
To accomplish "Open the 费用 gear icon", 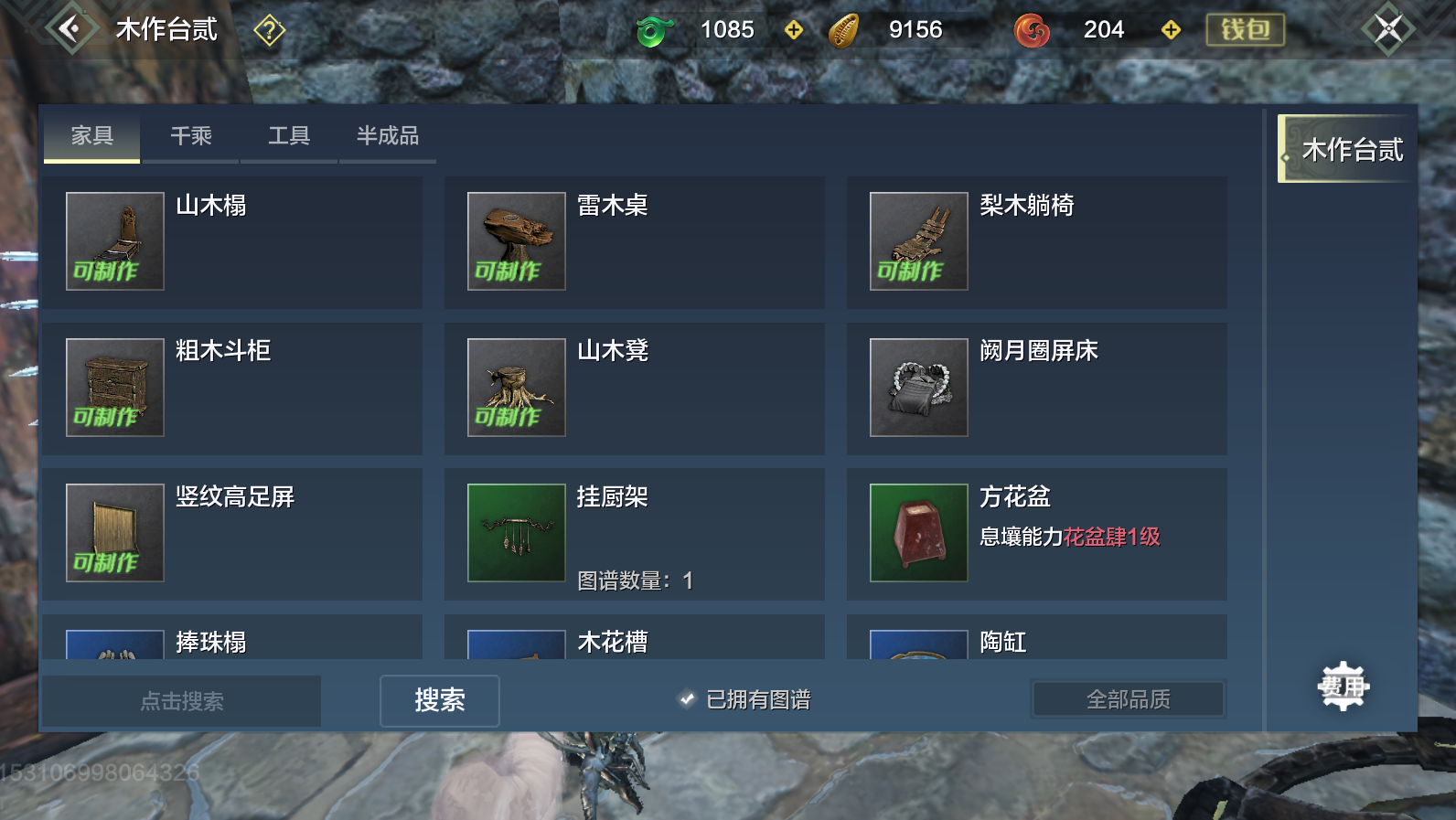I will [1343, 687].
